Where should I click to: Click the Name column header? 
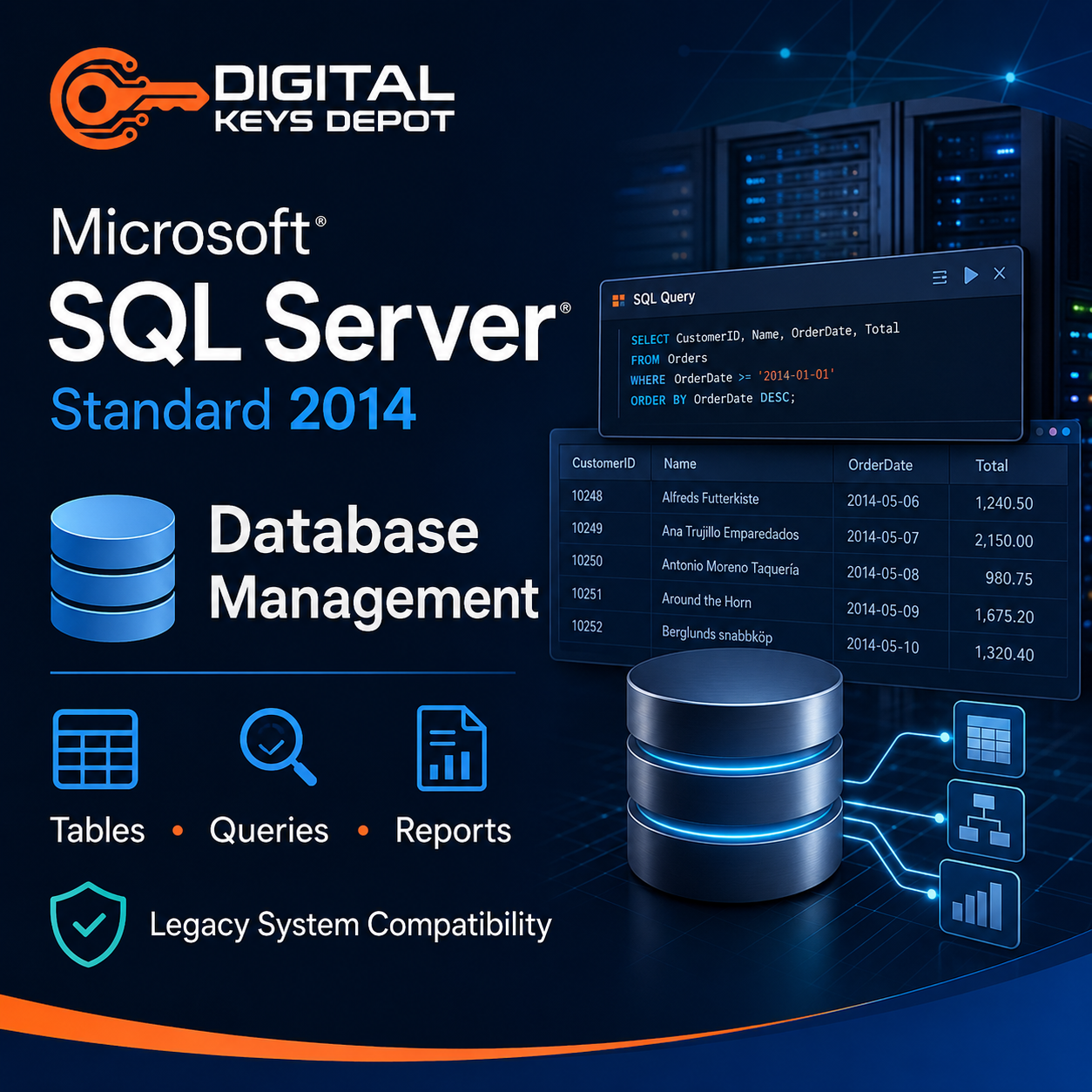tap(680, 464)
